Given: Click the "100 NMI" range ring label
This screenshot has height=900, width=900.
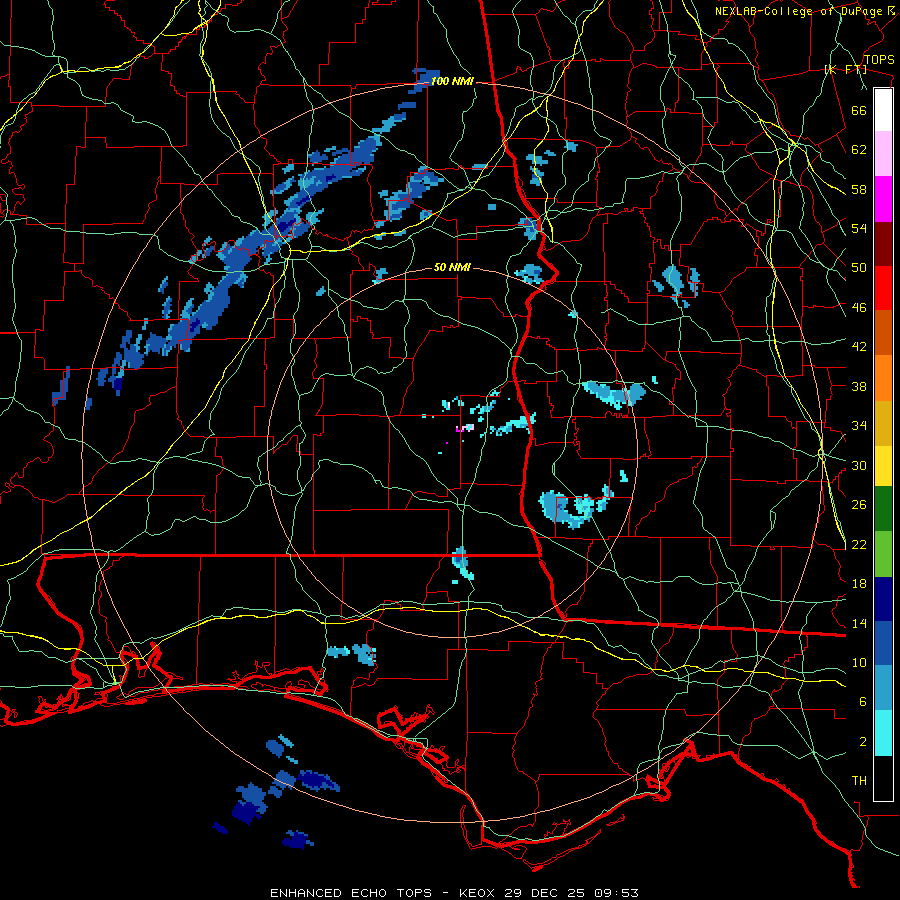Looking at the screenshot, I should [x=452, y=82].
